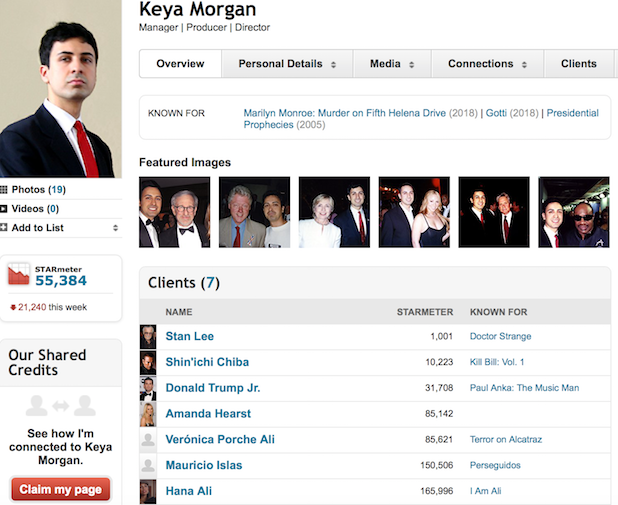618x505 pixels.
Task: Click the placeholder avatar beside Mauricio Islas
Action: point(148,465)
